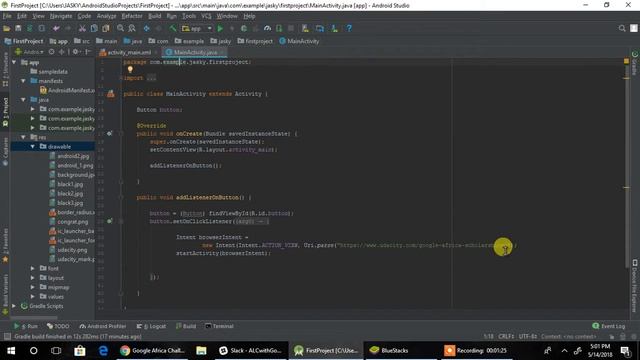Open the Build menu

pos(154,16)
